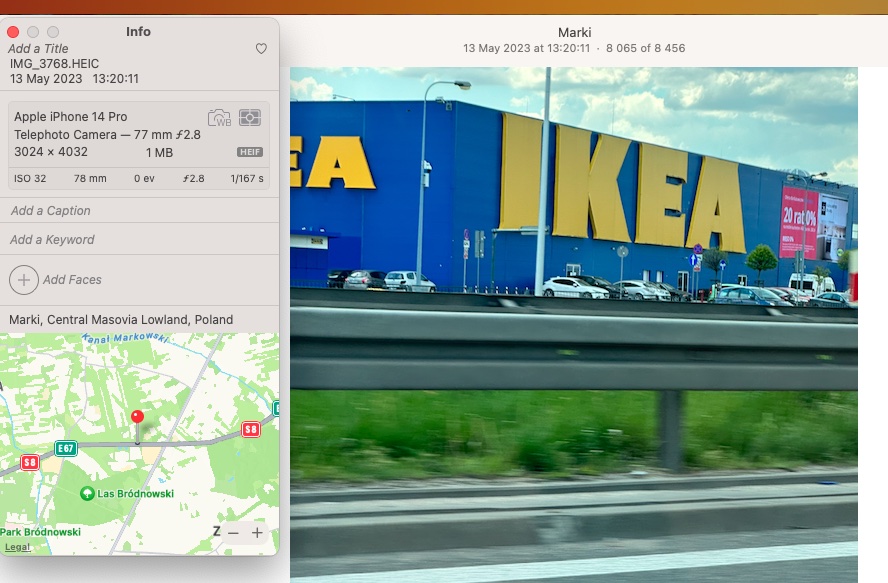888x583 pixels.
Task: Mark the photo as favorite with the heart icon
Action: 261,49
